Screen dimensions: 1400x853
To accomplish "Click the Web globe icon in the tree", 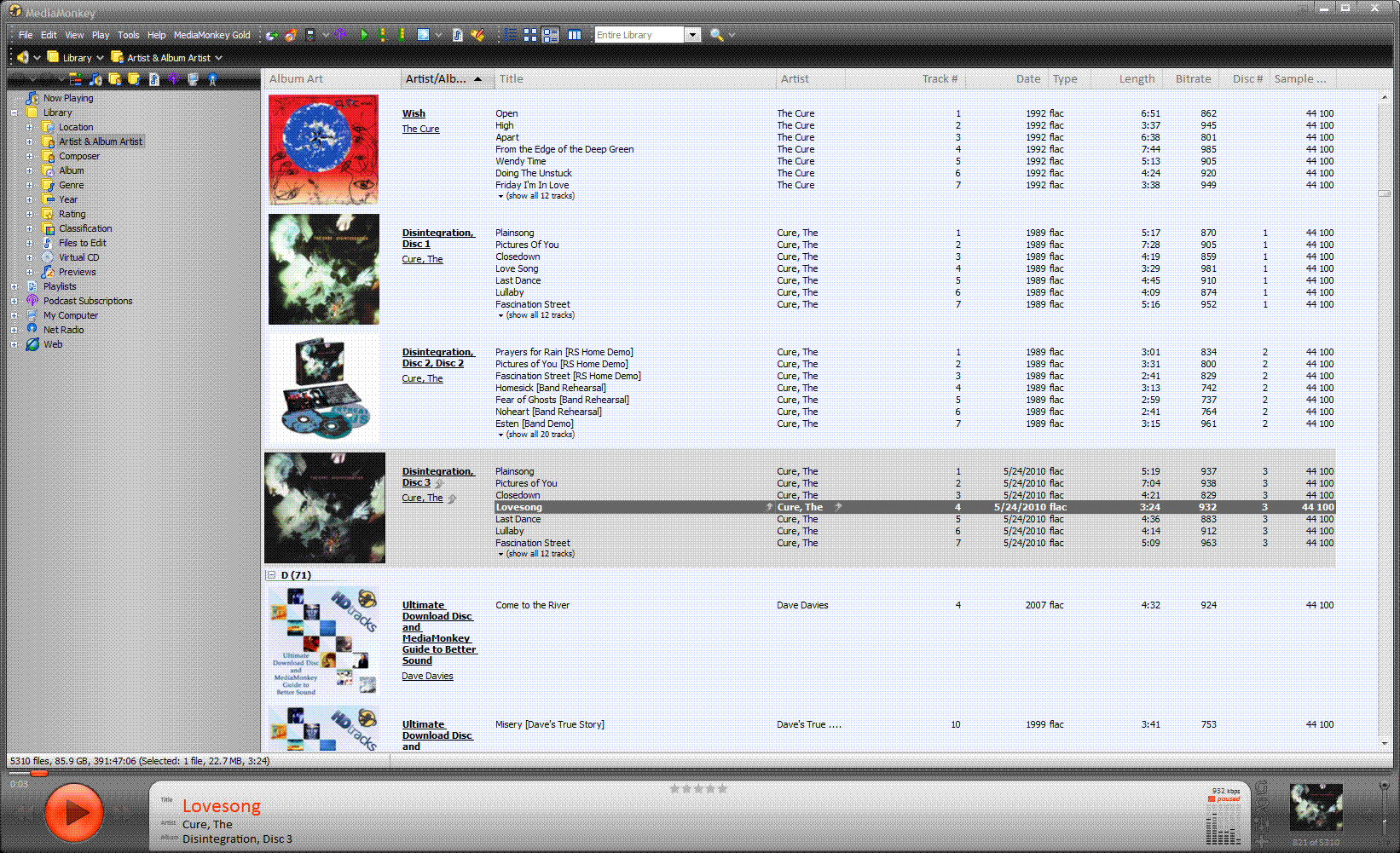I will 32,344.
